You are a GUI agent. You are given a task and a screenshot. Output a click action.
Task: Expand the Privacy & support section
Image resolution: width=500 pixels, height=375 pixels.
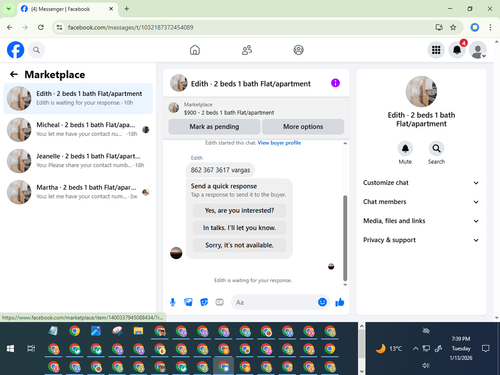(x=421, y=240)
